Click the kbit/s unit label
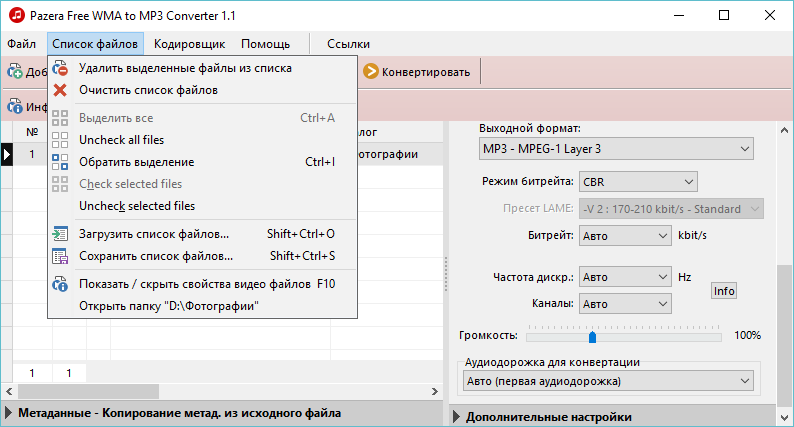794x427 pixels. (x=692, y=236)
